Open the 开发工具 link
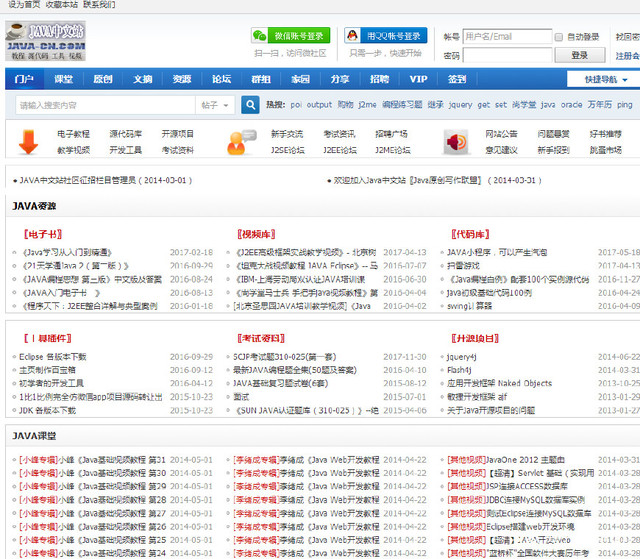640x559 pixels. pos(125,150)
